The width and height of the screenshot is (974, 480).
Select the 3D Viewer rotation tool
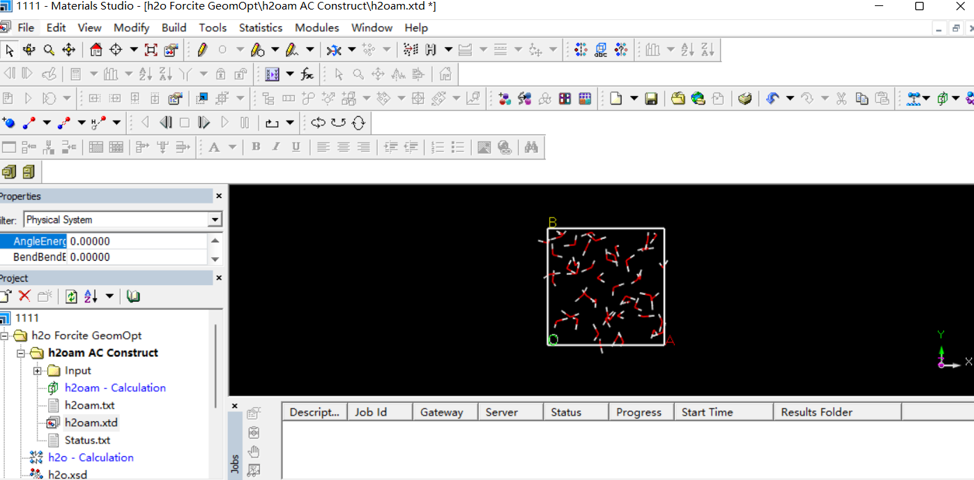coord(29,50)
